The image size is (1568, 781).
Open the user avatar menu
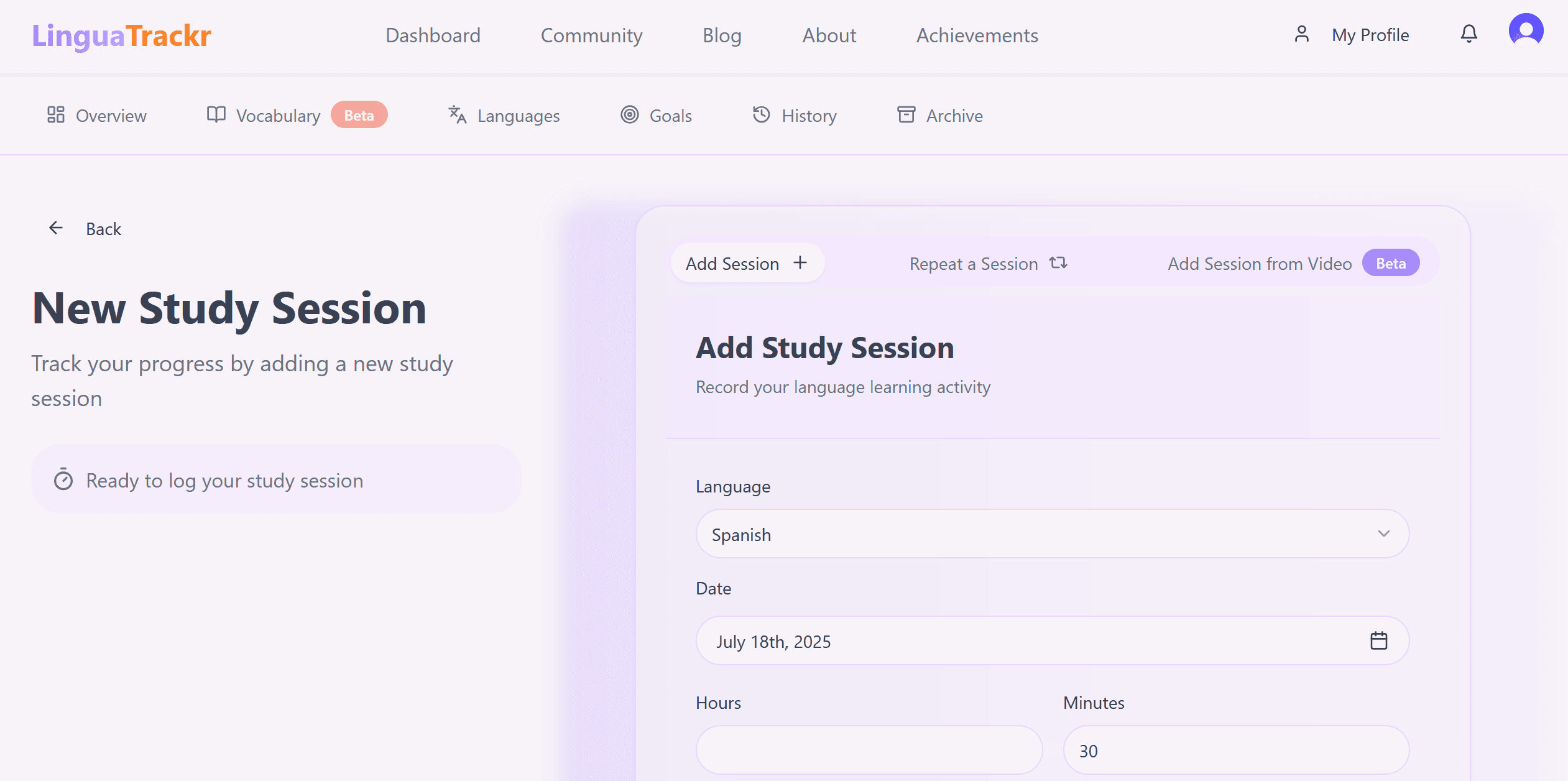[1526, 30]
